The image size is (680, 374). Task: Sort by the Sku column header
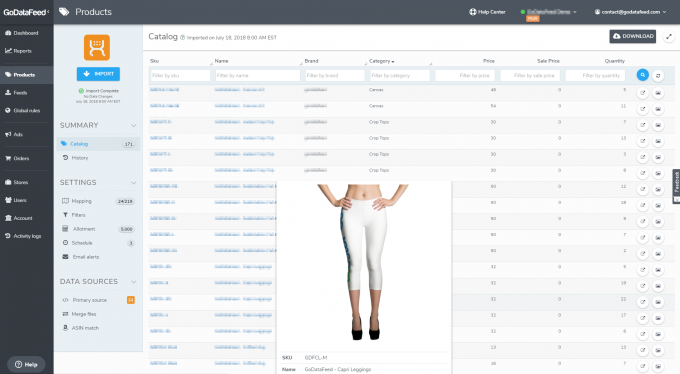pyautogui.click(x=154, y=61)
